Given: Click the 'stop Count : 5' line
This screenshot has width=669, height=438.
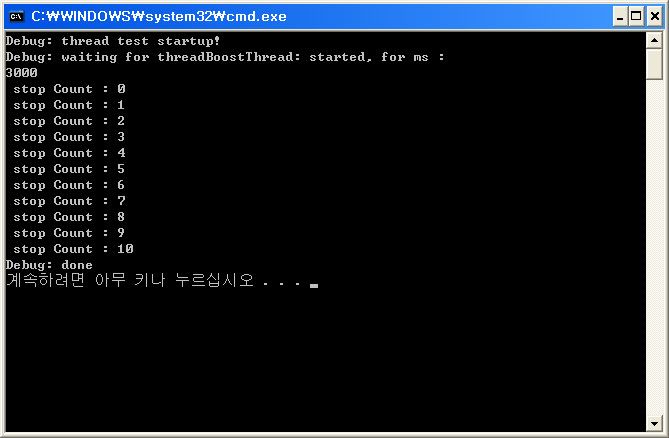Looking at the screenshot, I should click(x=69, y=169).
